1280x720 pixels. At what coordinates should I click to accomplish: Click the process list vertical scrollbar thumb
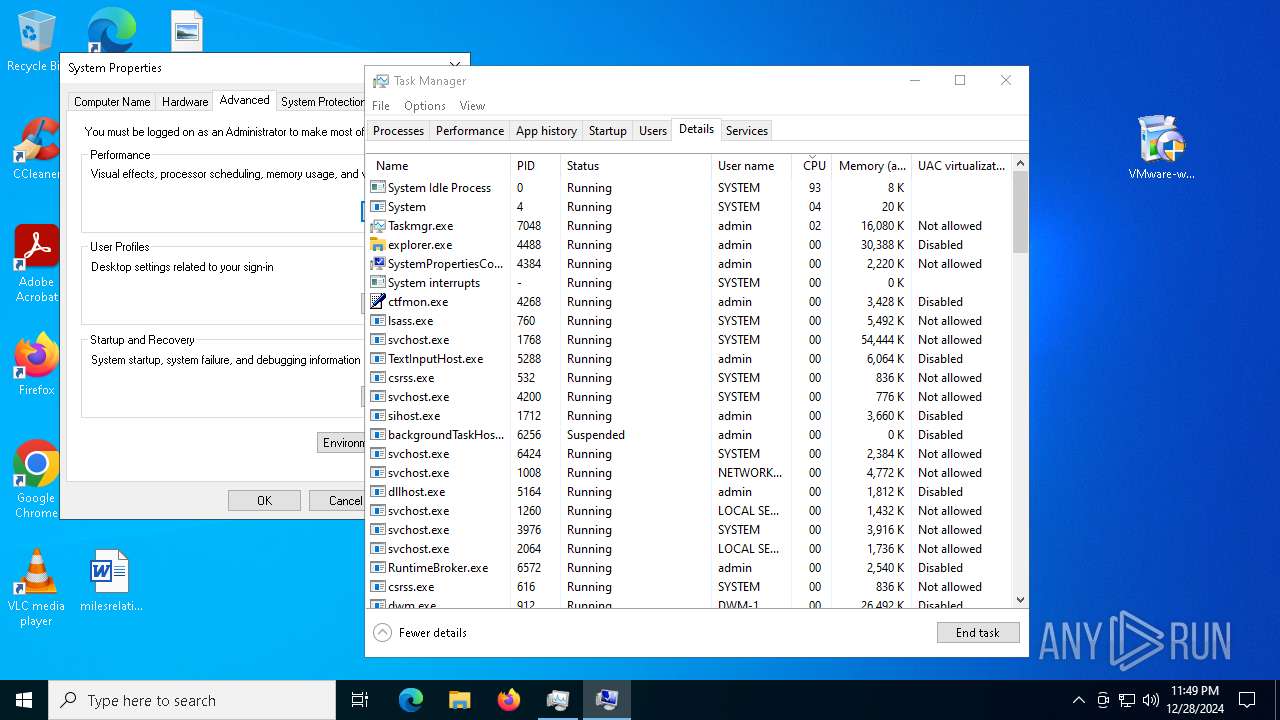[1020, 211]
